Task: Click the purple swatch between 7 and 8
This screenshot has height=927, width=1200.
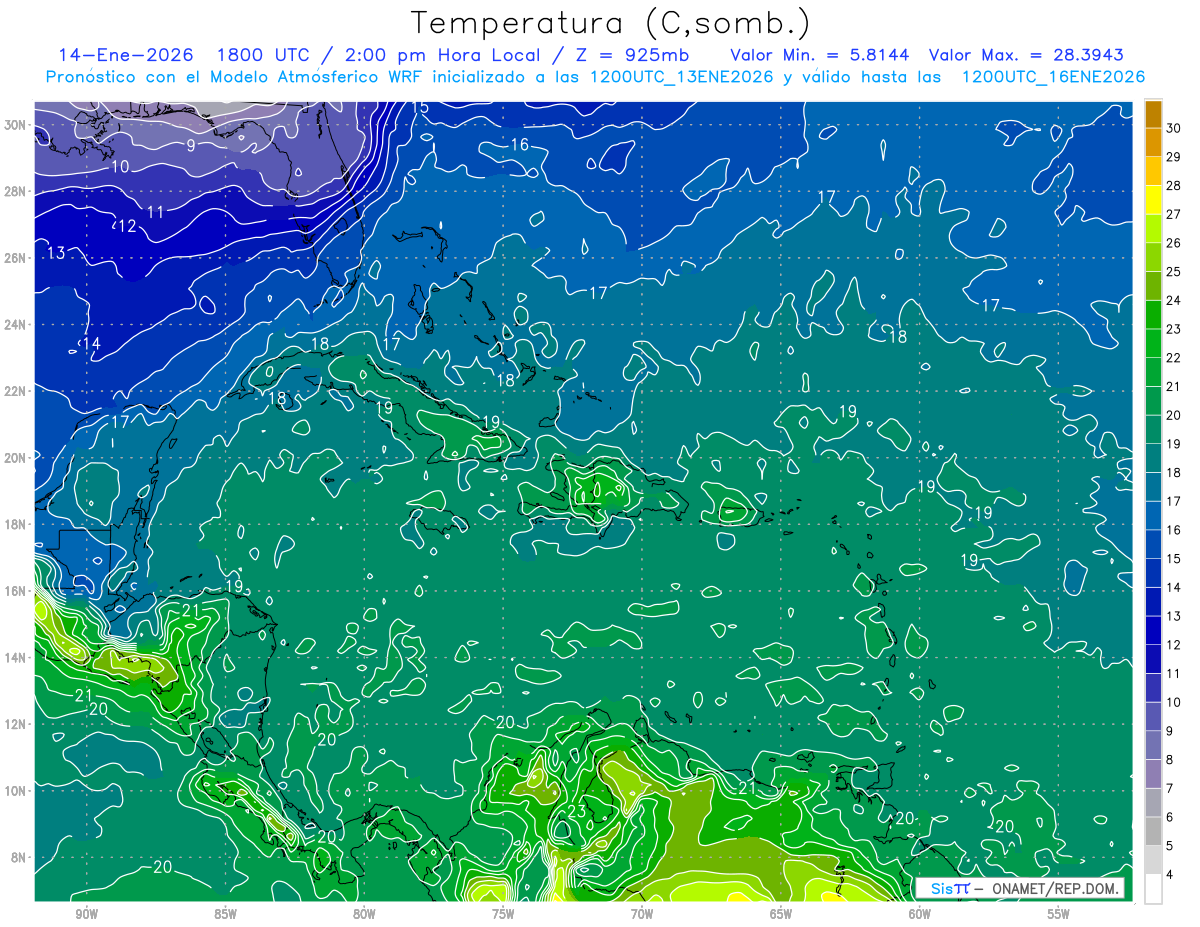Action: tap(1153, 774)
